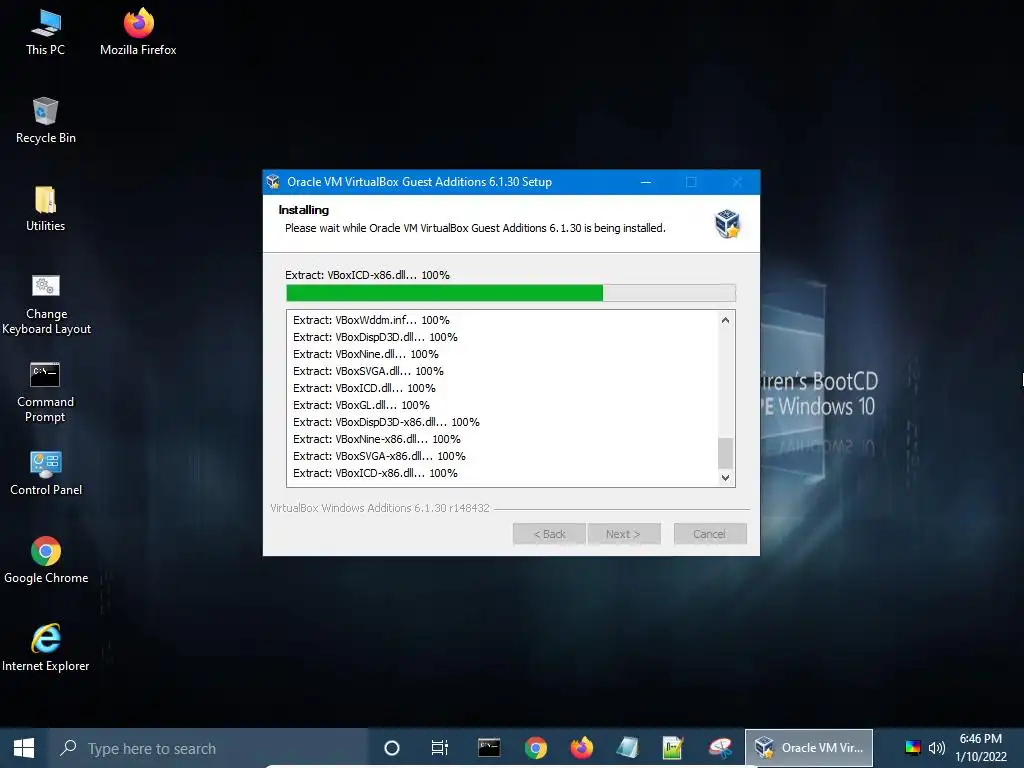
Task: Click the disabled Back button
Action: [x=549, y=534]
